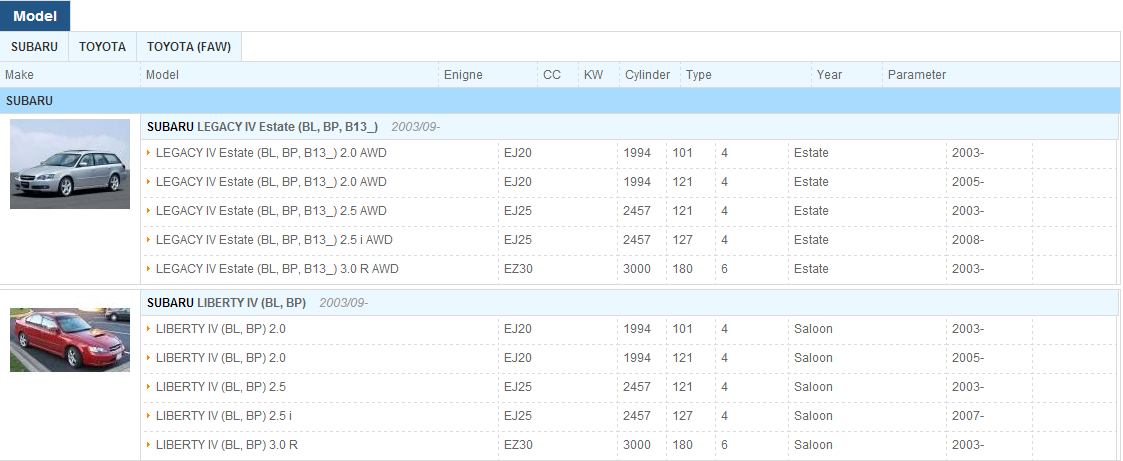Click the SUBARU make section bar
This screenshot has width=1123, height=461.
pos(560,101)
